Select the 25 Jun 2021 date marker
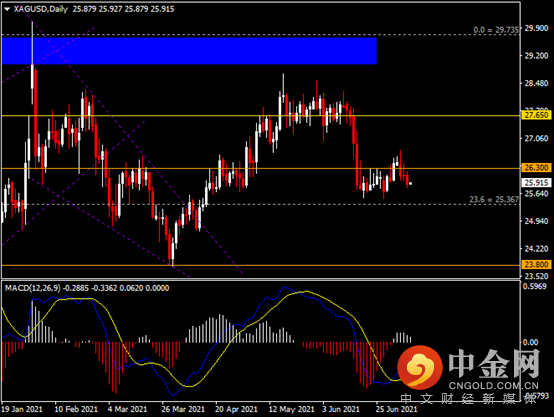The width and height of the screenshot is (554, 417). point(396,409)
